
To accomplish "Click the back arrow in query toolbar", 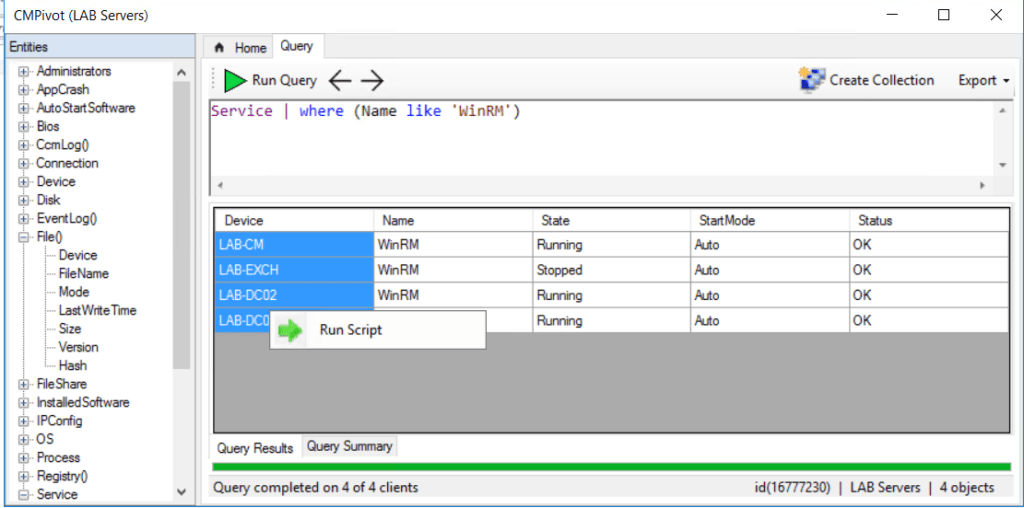I will tap(341, 81).
